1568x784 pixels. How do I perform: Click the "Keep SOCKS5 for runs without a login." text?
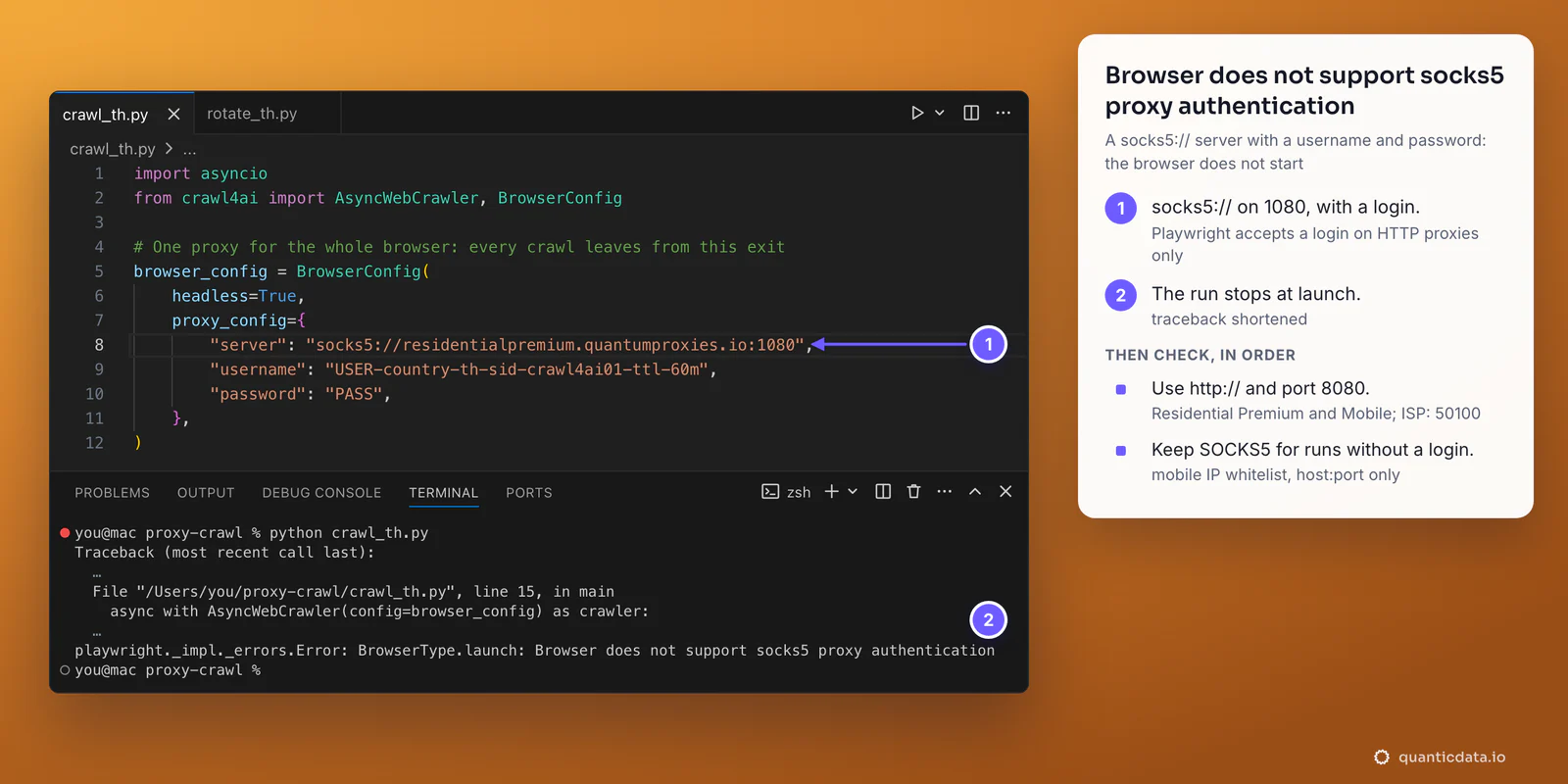pos(1312,450)
